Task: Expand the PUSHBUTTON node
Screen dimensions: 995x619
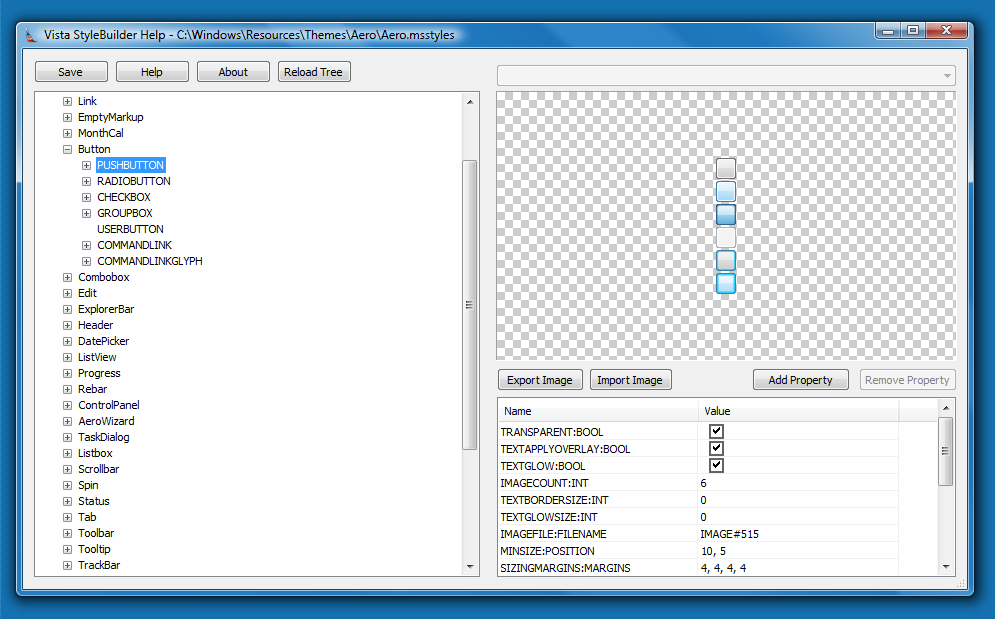Action: pyautogui.click(x=86, y=166)
